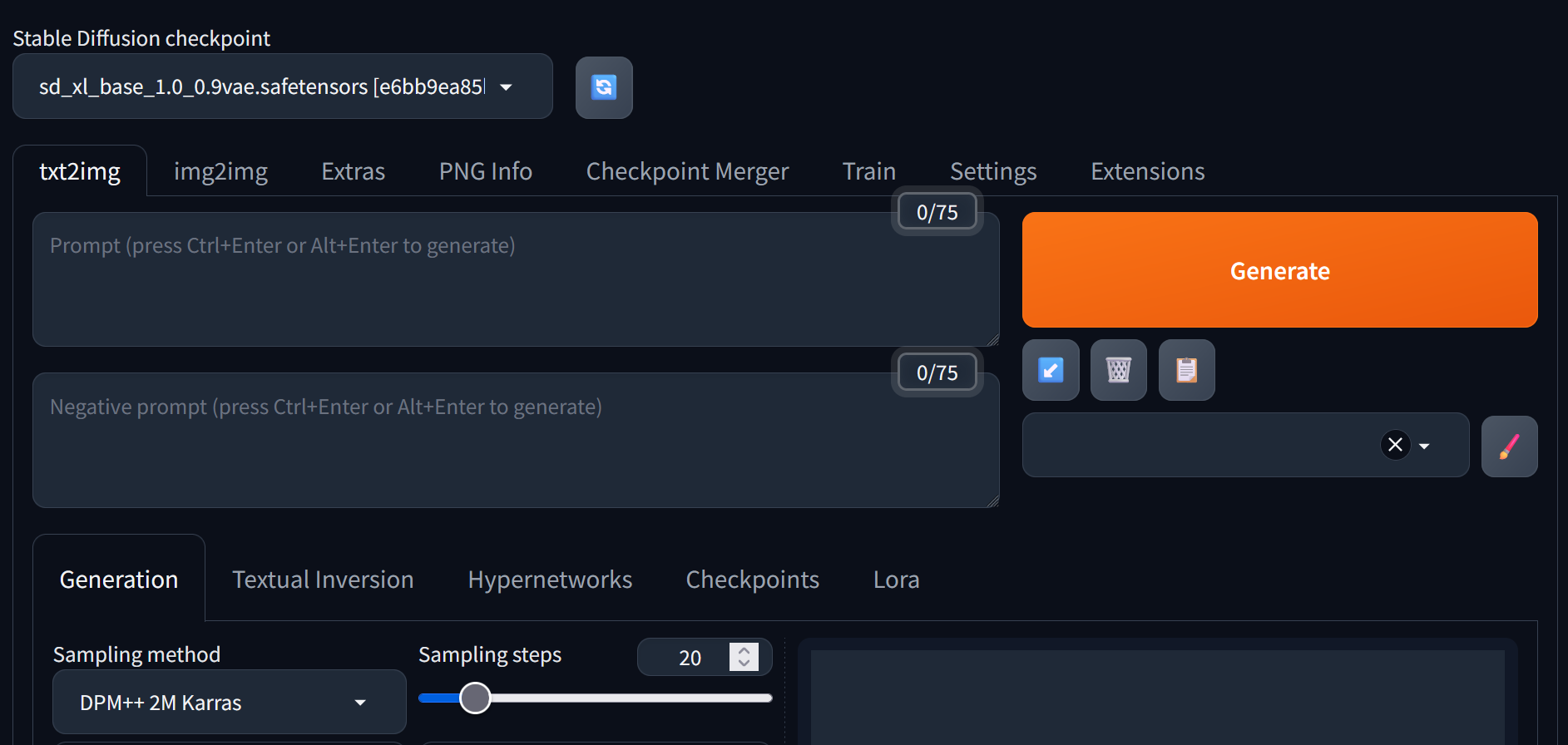Click the blue arrow read-parameters icon

(x=1051, y=370)
